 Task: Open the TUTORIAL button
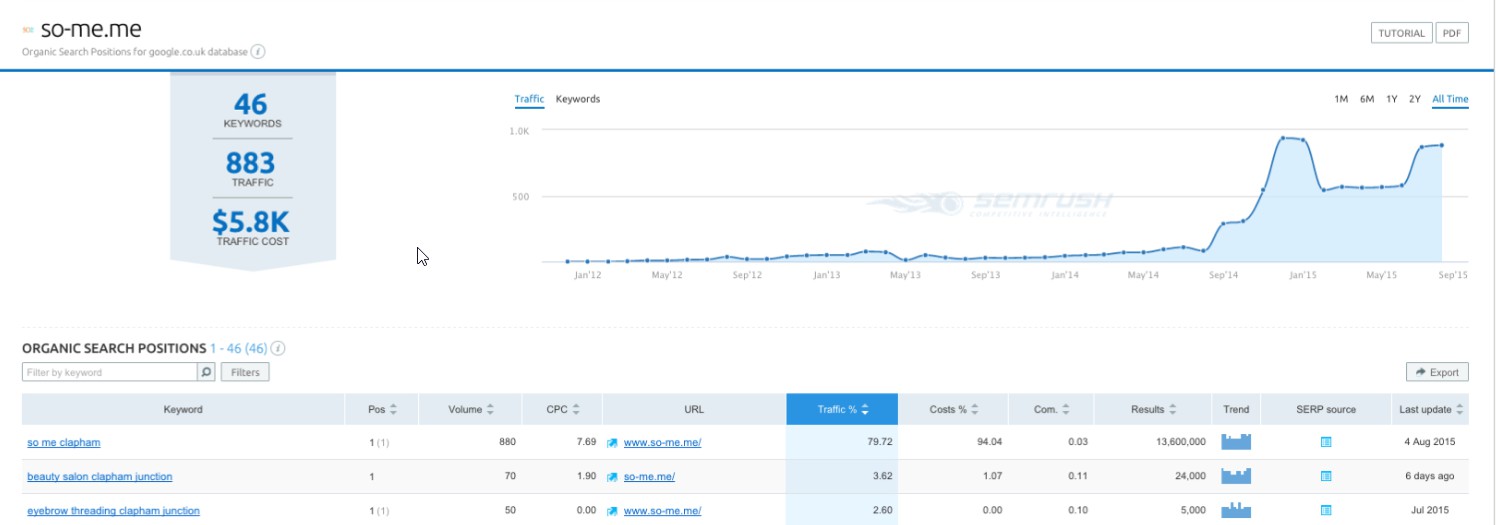[1401, 33]
